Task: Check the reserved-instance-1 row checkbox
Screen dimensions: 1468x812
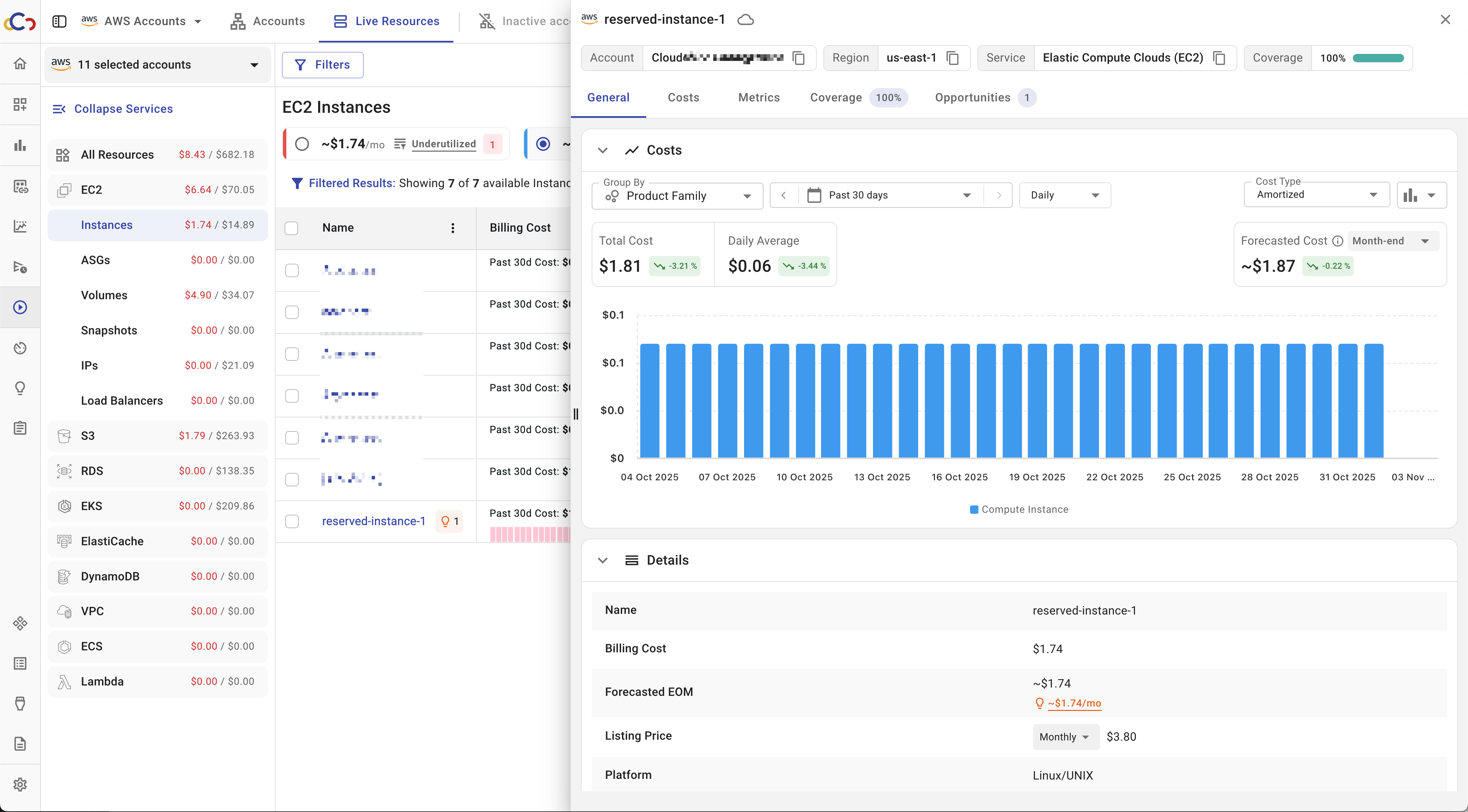Action: click(292, 521)
